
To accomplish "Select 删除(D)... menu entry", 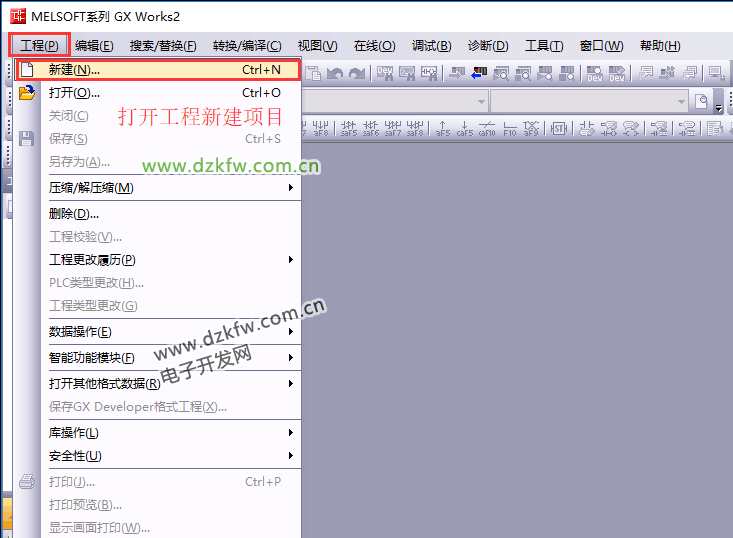I will tap(74, 214).
